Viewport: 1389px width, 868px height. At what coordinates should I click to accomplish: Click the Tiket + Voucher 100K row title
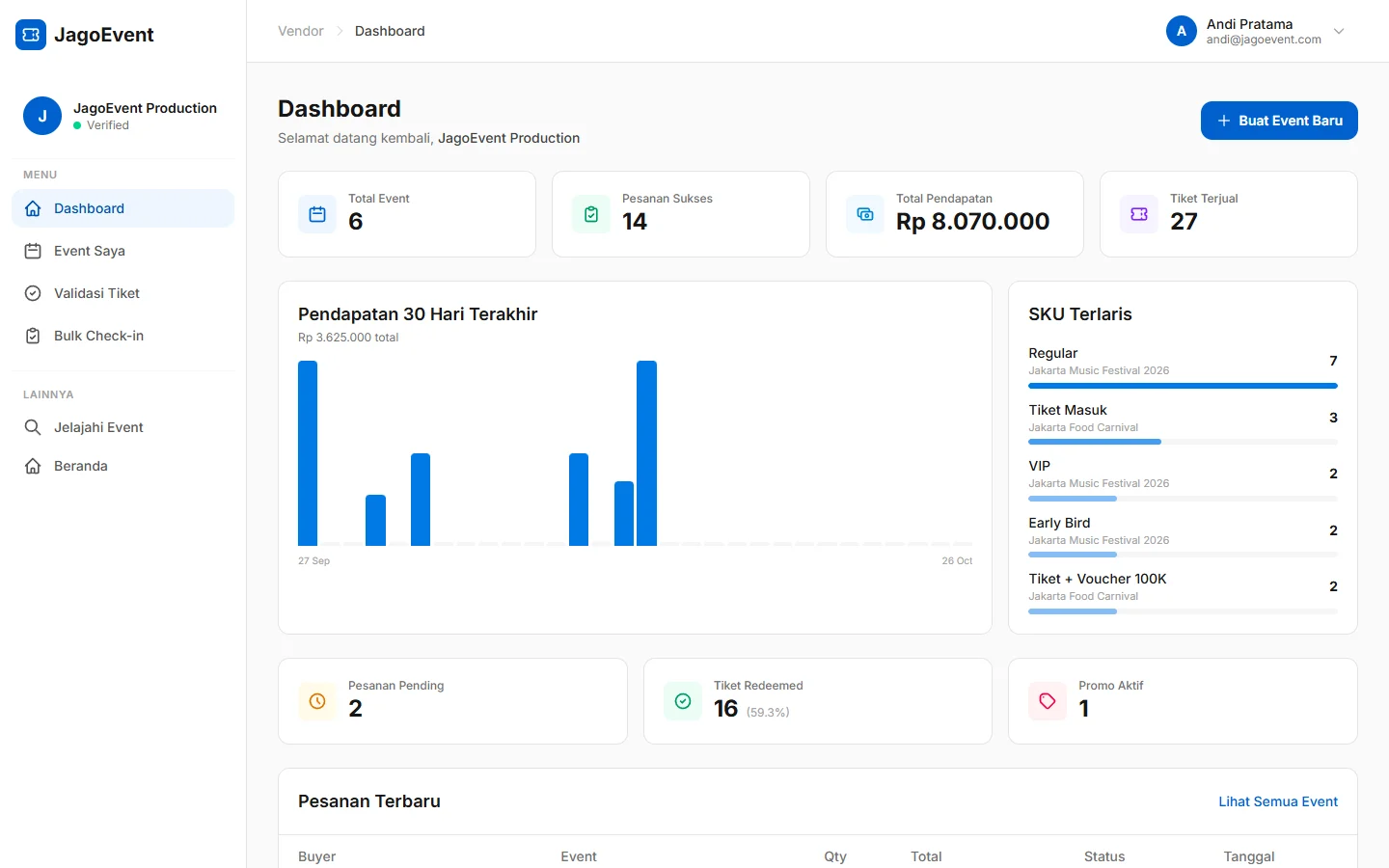click(x=1098, y=579)
